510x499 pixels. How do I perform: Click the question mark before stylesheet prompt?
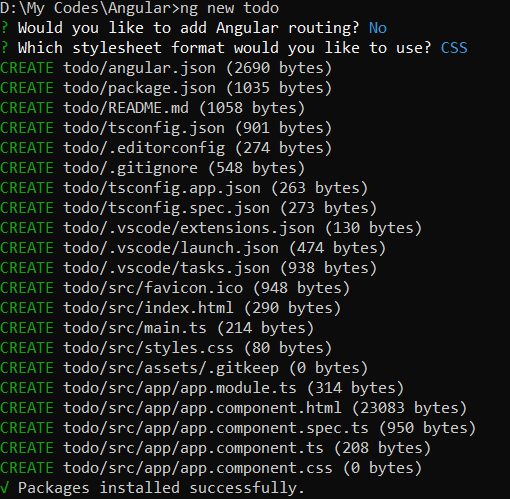[x=4, y=48]
